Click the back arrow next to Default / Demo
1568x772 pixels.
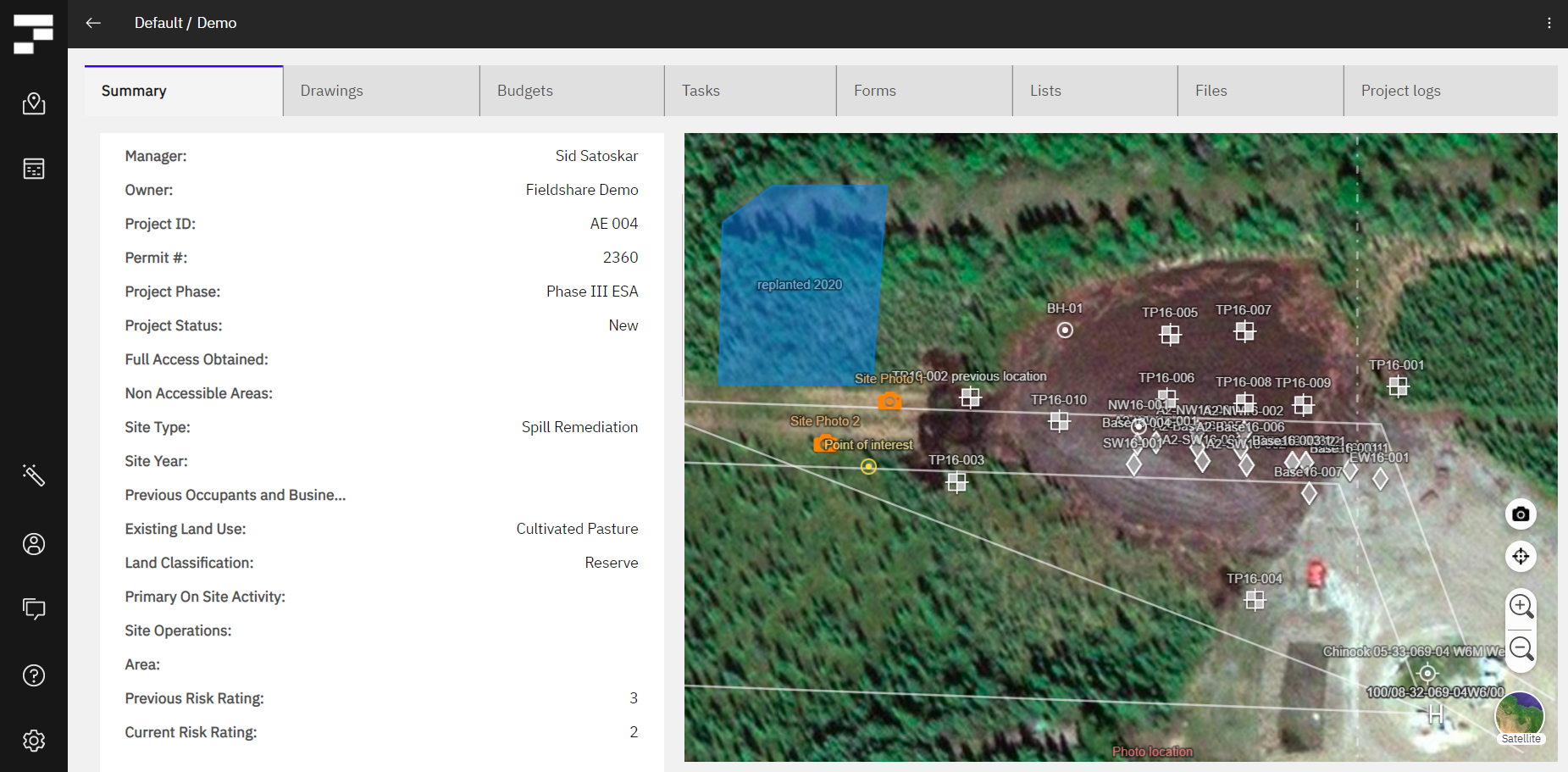pyautogui.click(x=93, y=23)
